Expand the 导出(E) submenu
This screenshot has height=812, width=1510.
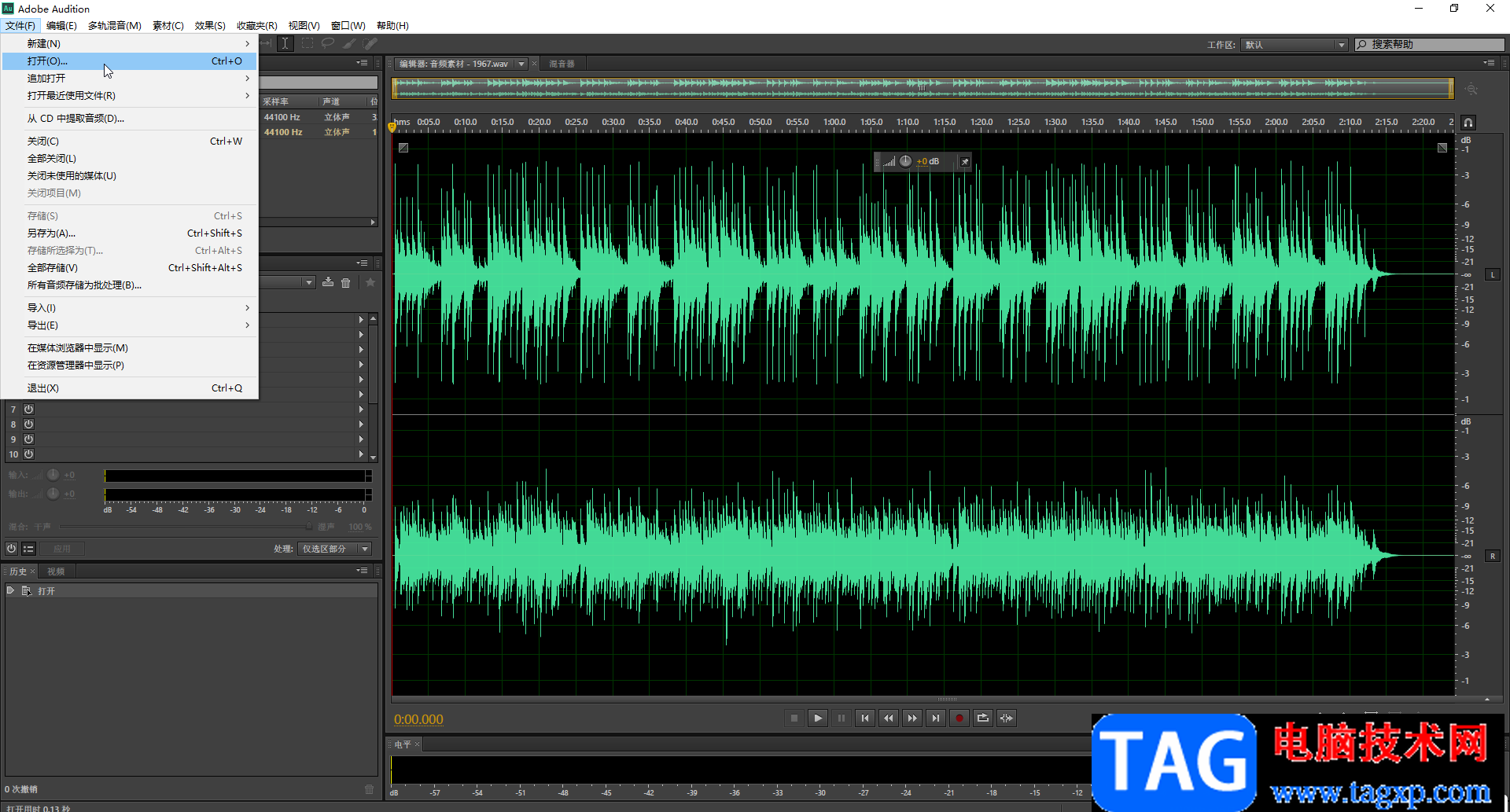130,325
